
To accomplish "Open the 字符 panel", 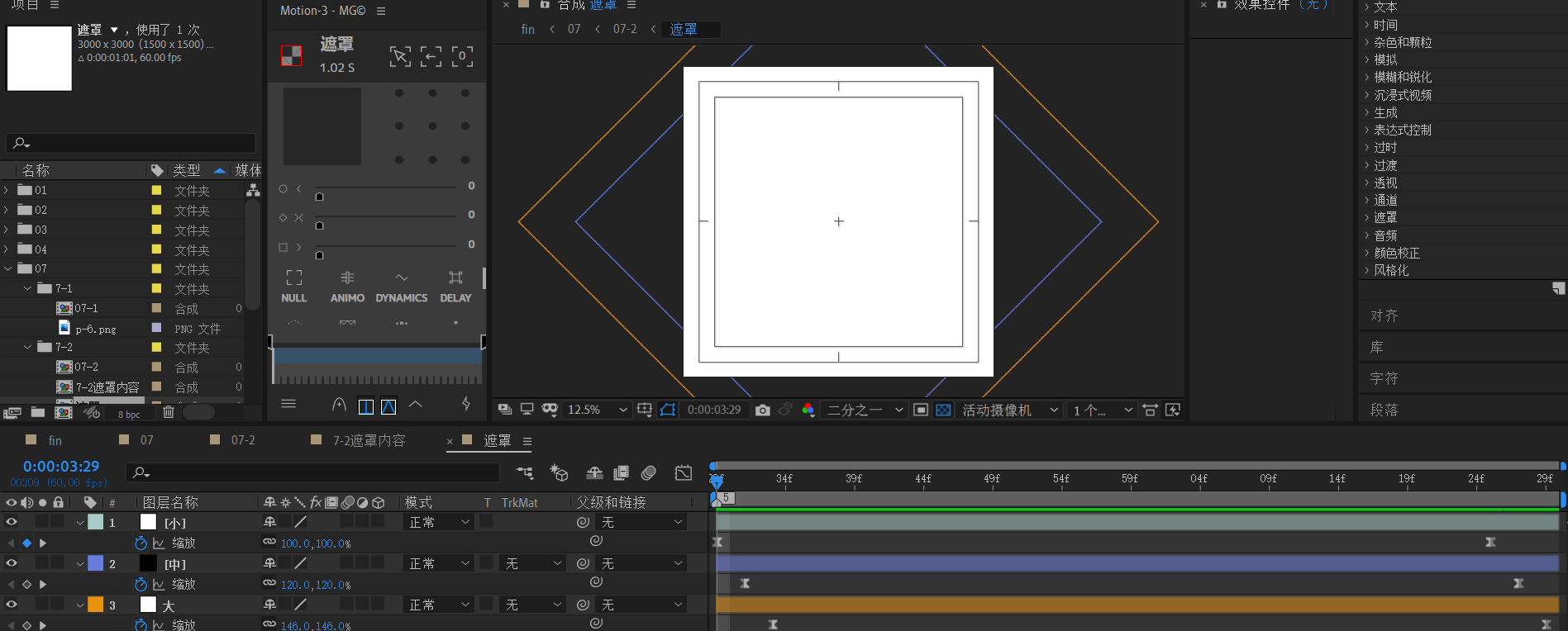I will pos(1385,378).
